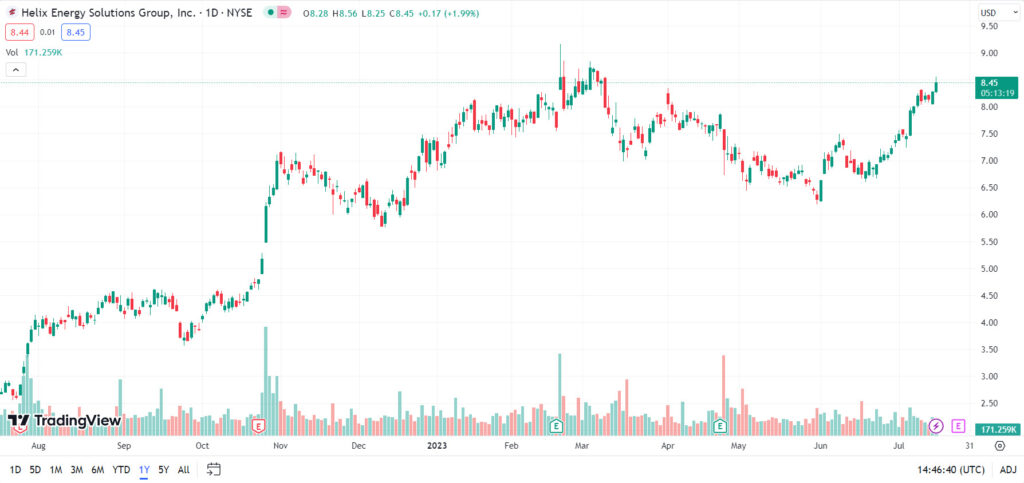Collapse the indicator legend with the chevron
Image resolution: width=1024 pixels, height=483 pixels.
pyautogui.click(x=16, y=69)
